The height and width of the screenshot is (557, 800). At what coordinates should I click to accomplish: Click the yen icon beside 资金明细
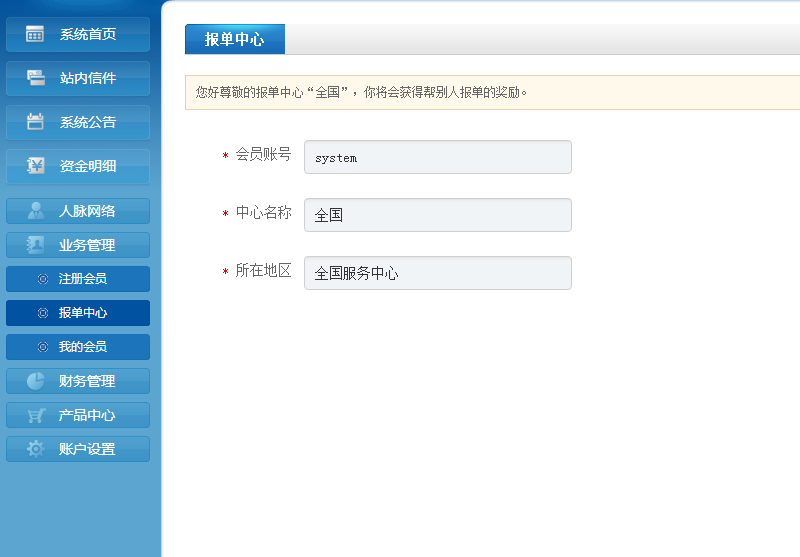tap(35, 165)
